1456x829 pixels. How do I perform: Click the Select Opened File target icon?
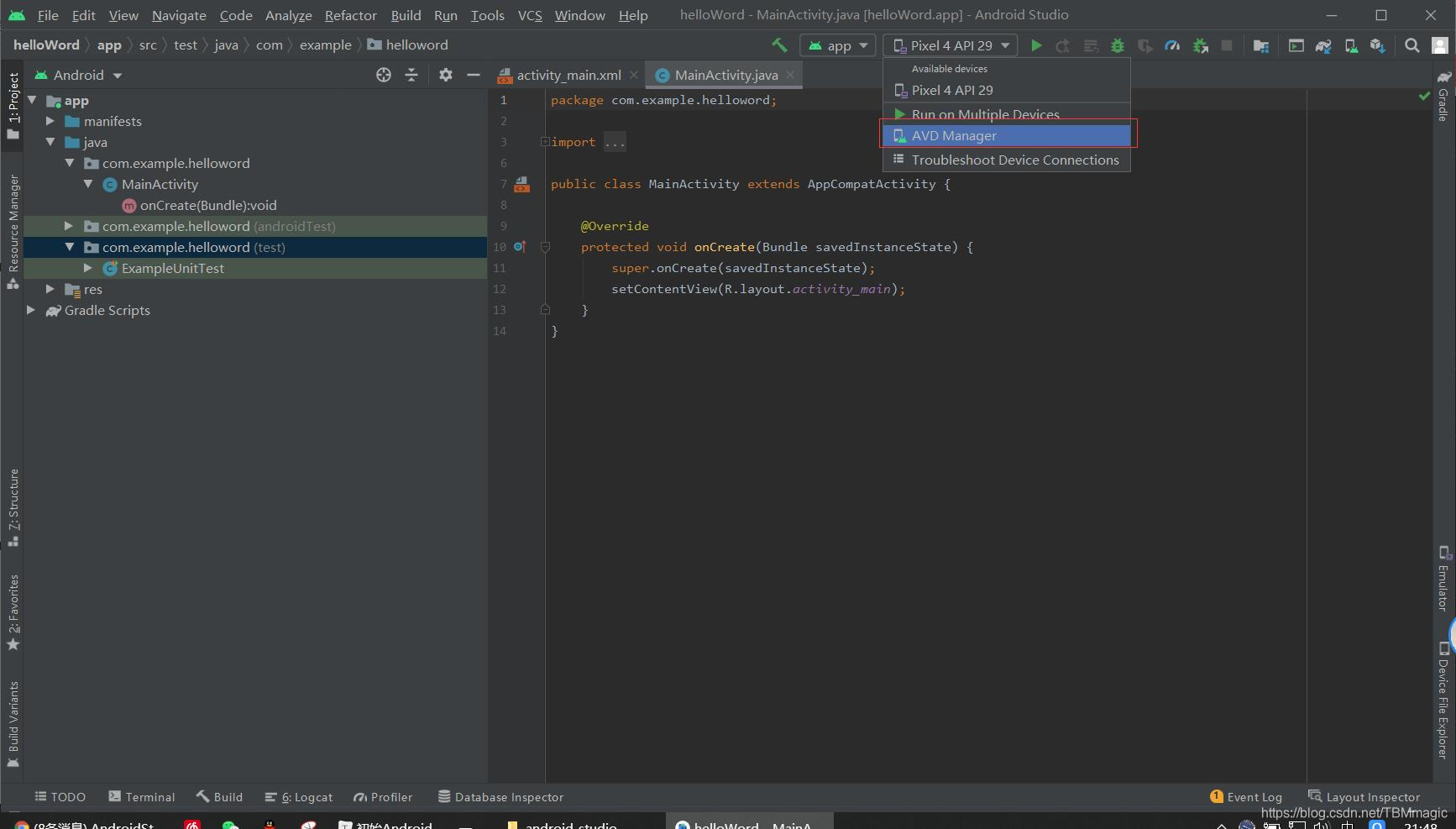pos(384,75)
